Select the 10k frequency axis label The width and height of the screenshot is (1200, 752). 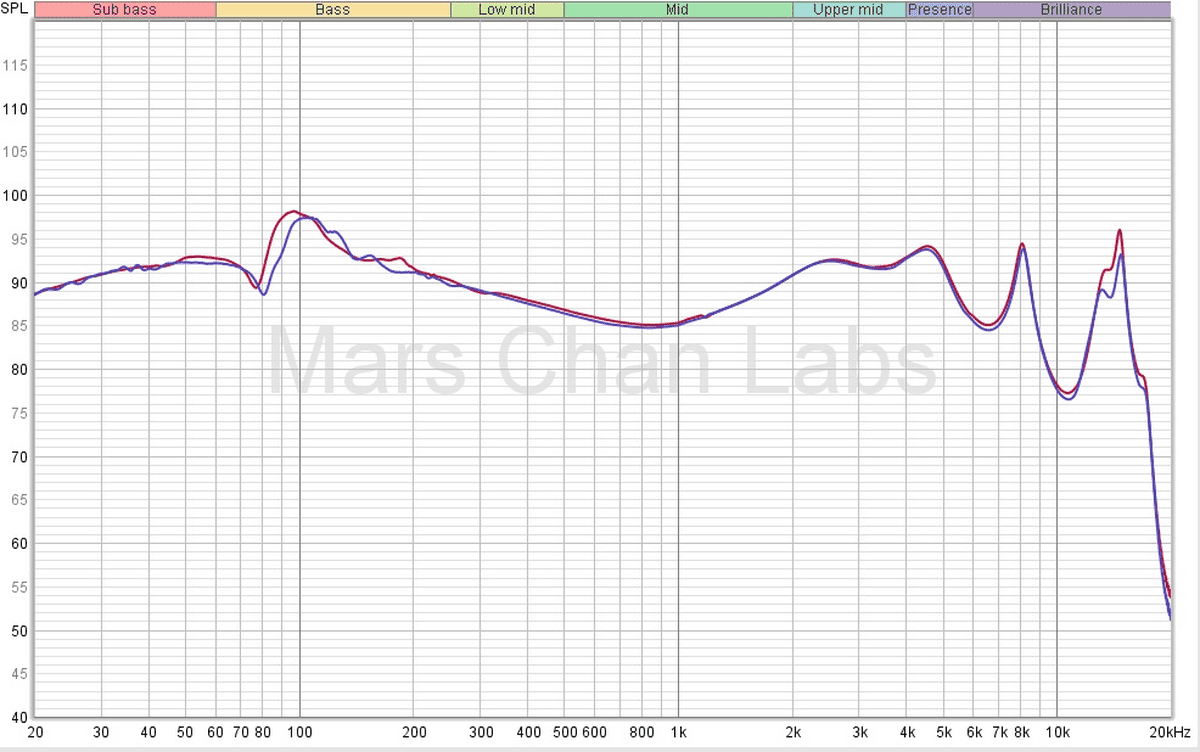(x=1058, y=731)
